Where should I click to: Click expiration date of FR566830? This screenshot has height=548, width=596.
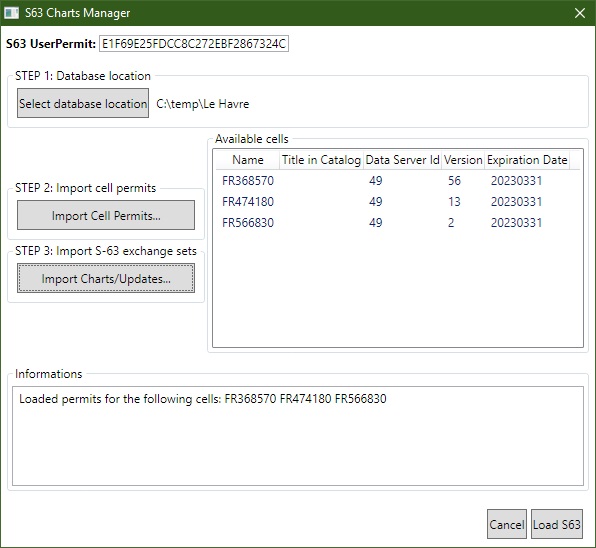coord(516,222)
